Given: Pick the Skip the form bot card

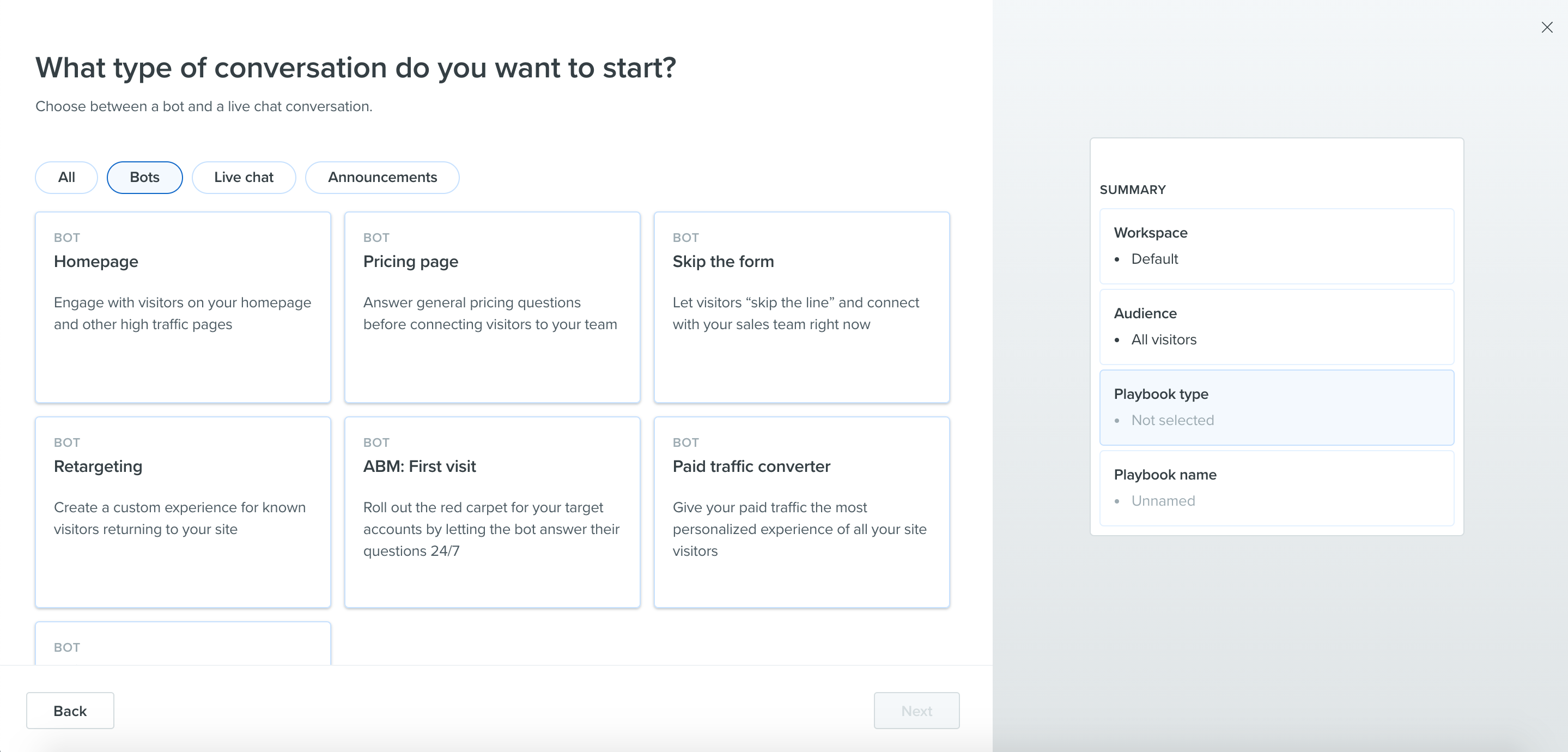Looking at the screenshot, I should pos(801,307).
